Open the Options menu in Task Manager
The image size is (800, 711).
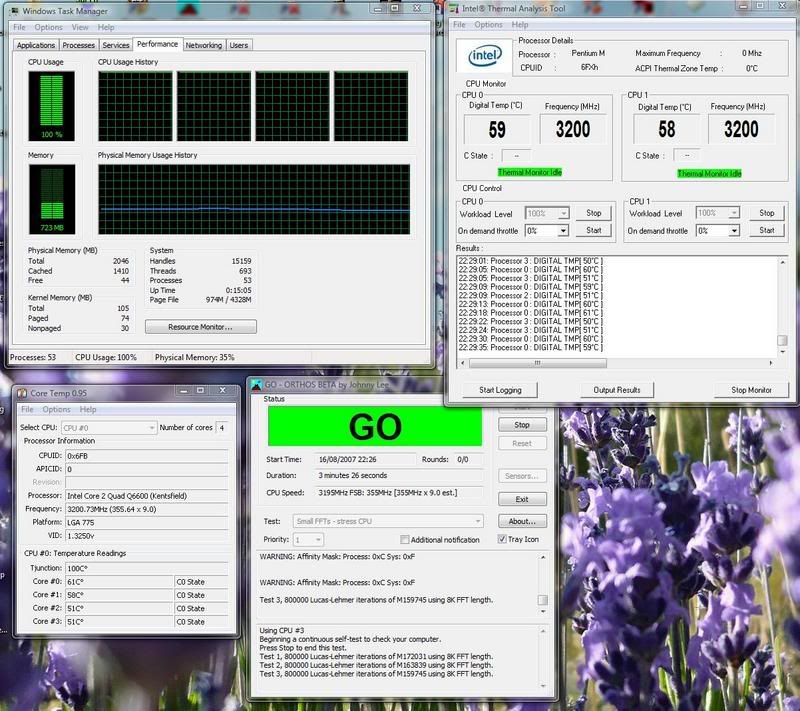coord(48,27)
